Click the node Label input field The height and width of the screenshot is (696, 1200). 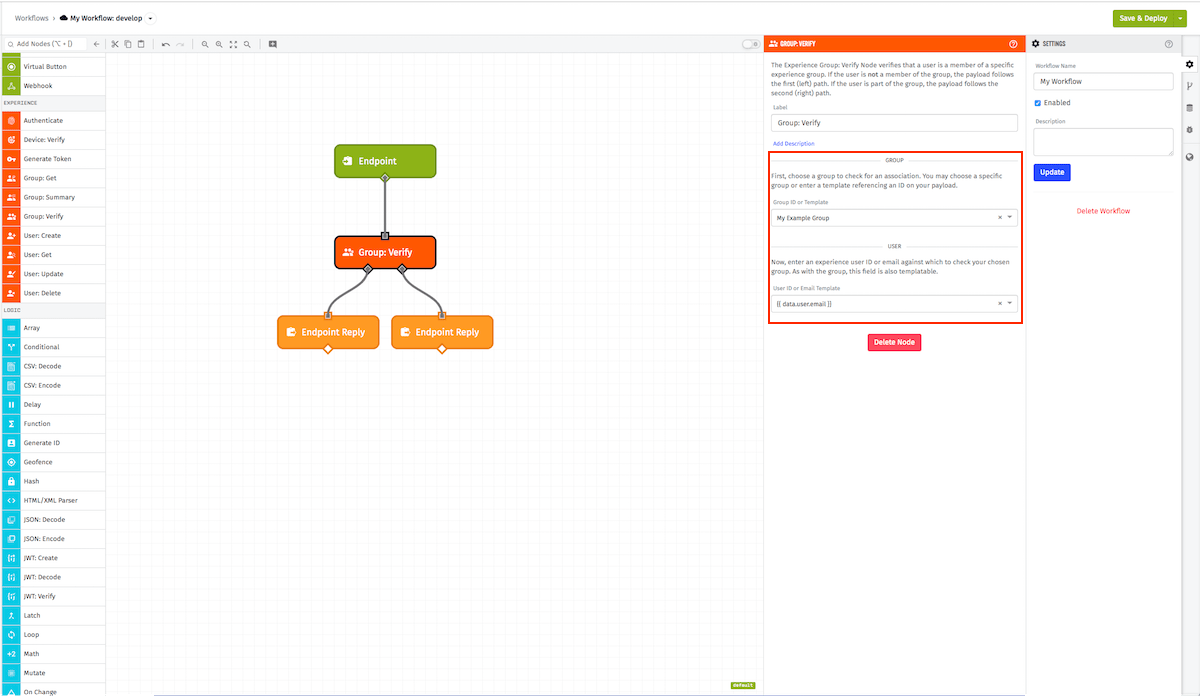tap(894, 123)
